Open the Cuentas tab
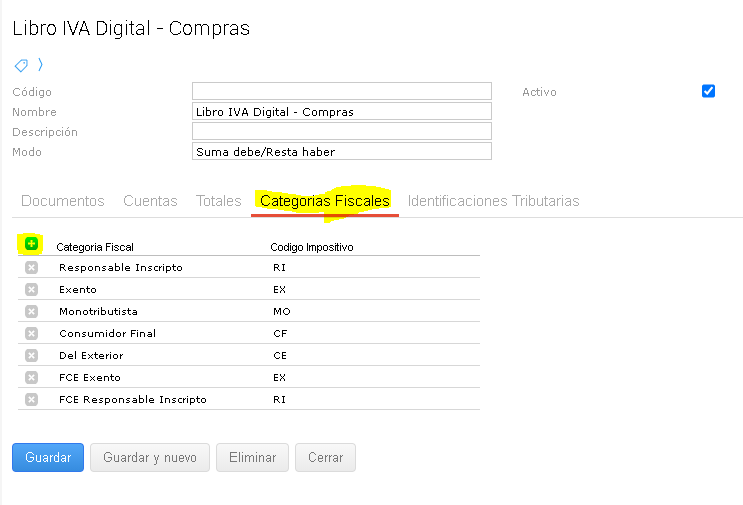Image resolution: width=743 pixels, height=505 pixels. coord(150,201)
